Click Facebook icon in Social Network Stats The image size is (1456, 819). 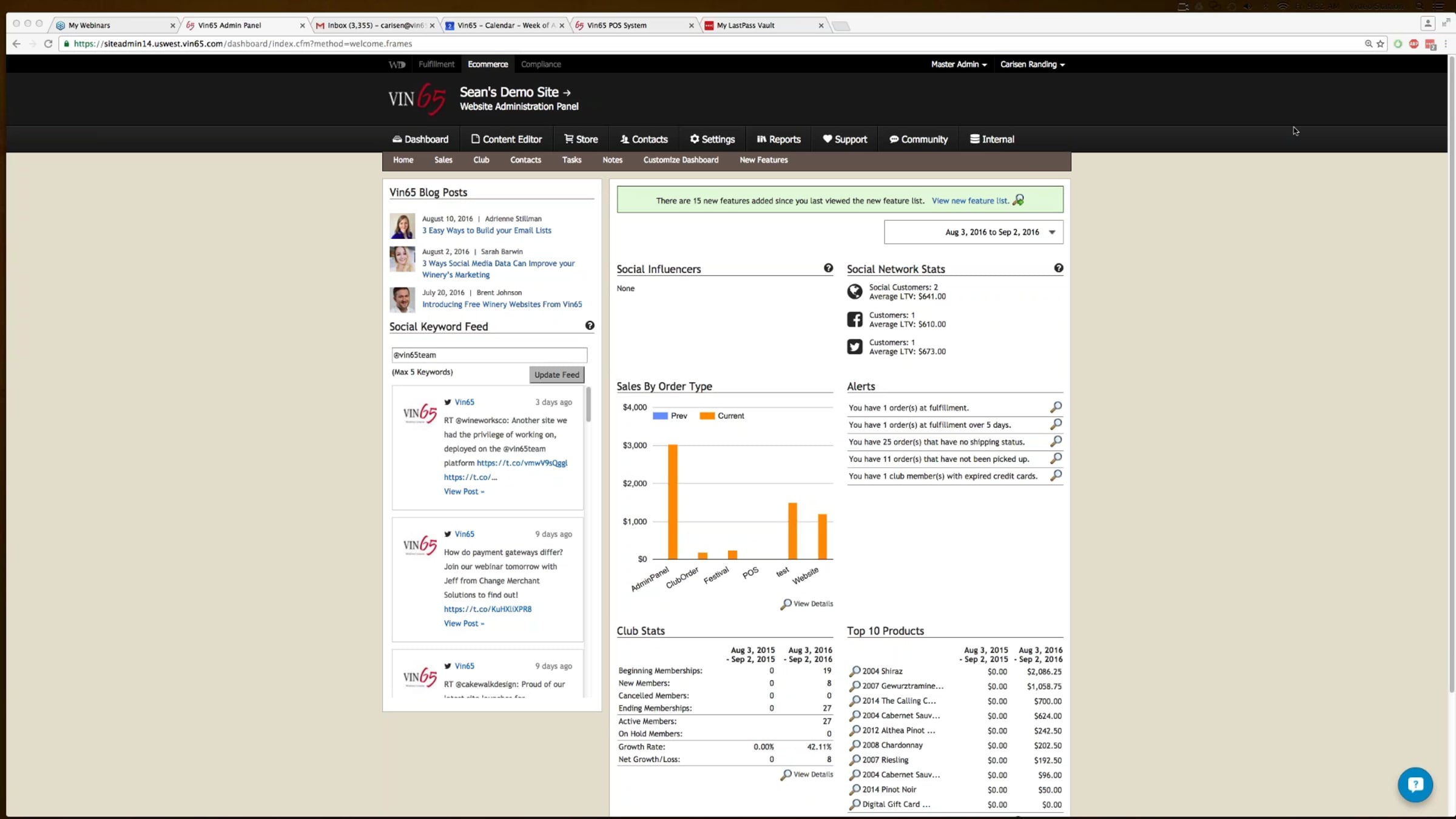(x=855, y=319)
